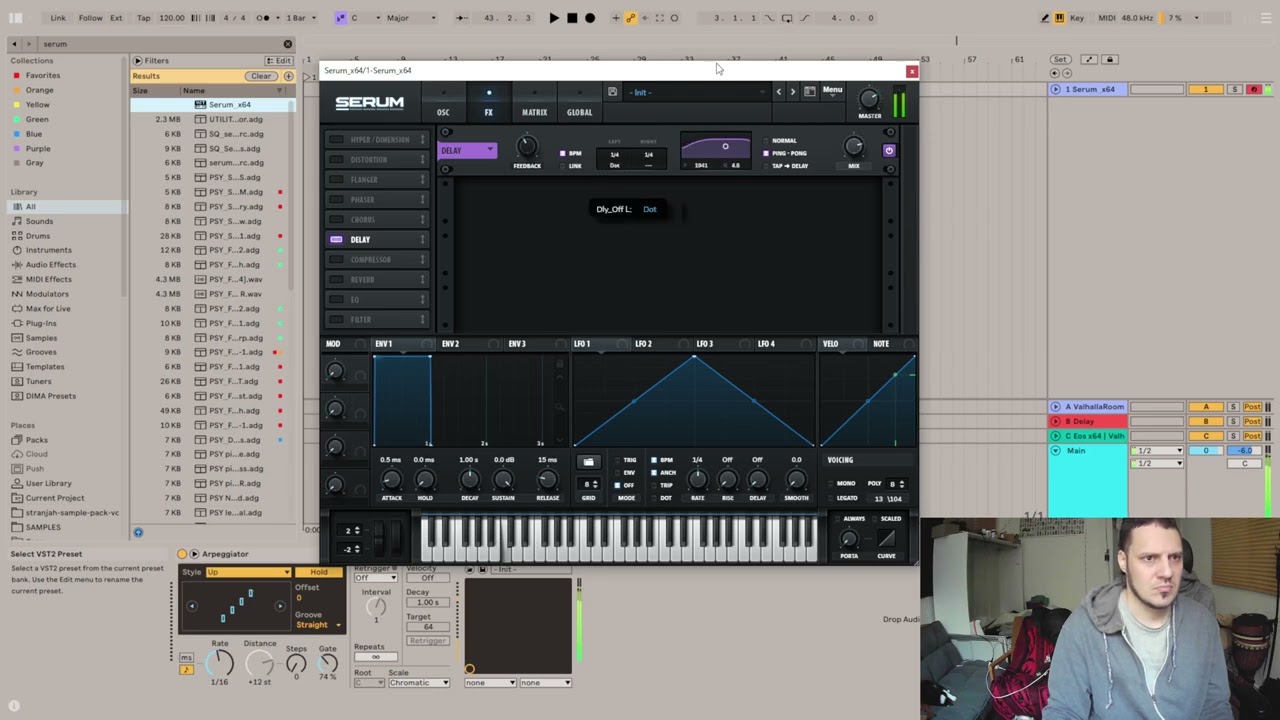Screen dimensions: 1280x720
Task: Click the portamento Curve display
Action: pos(886,538)
